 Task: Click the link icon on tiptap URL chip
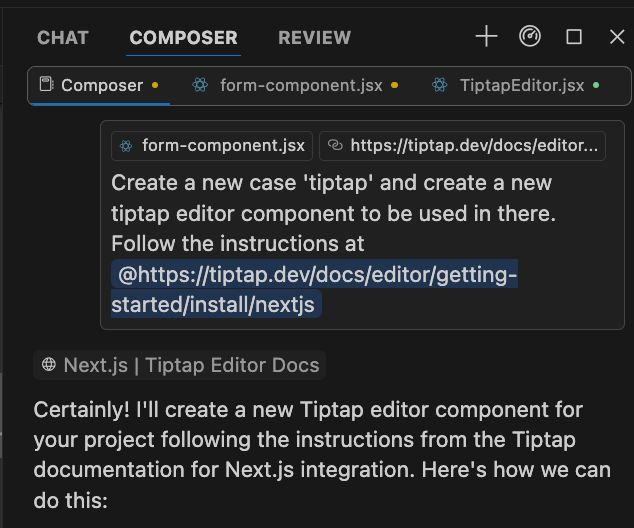[x=335, y=146]
